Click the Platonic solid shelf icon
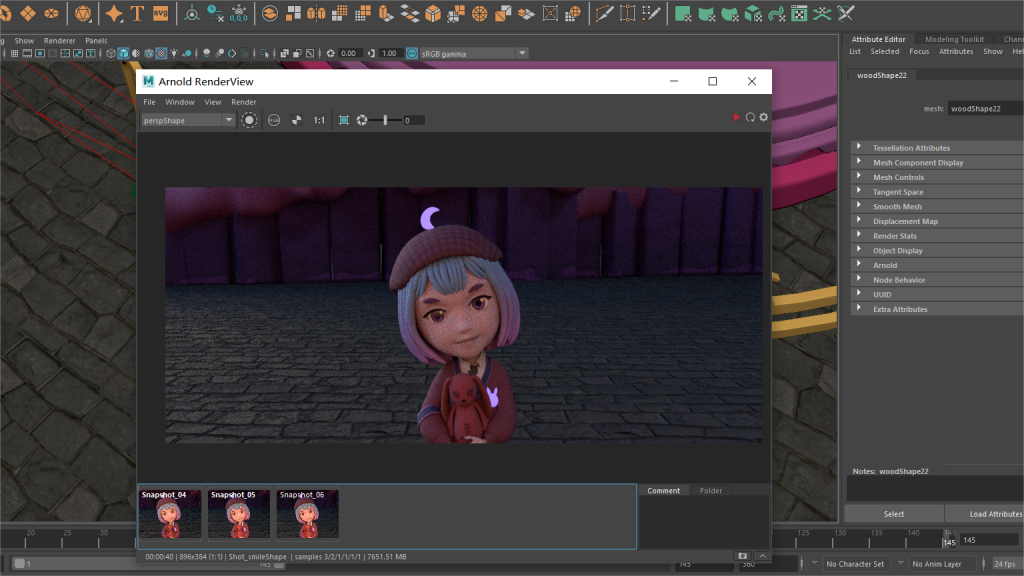The height and width of the screenshot is (576, 1024). click(x=83, y=13)
